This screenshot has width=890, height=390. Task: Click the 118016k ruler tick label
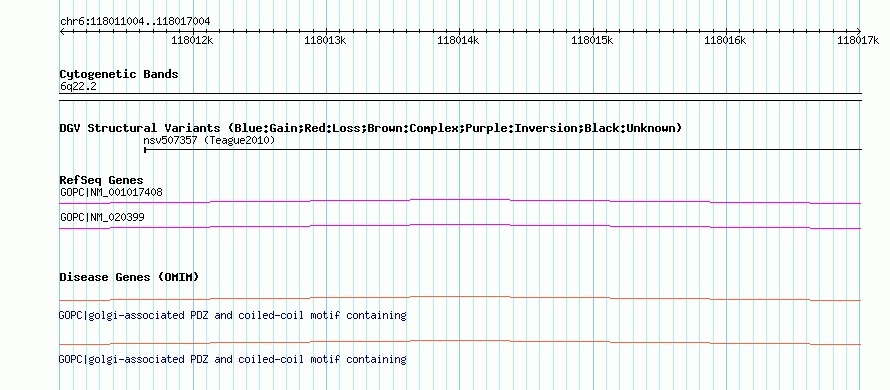[725, 40]
